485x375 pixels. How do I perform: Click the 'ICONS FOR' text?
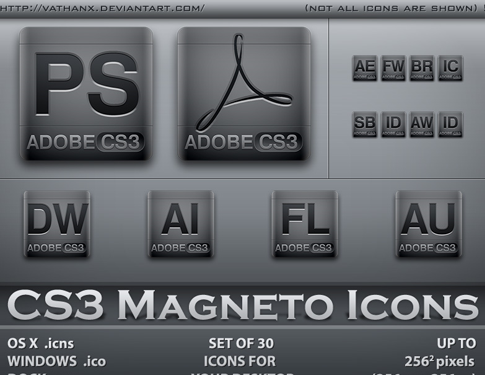[239, 361]
